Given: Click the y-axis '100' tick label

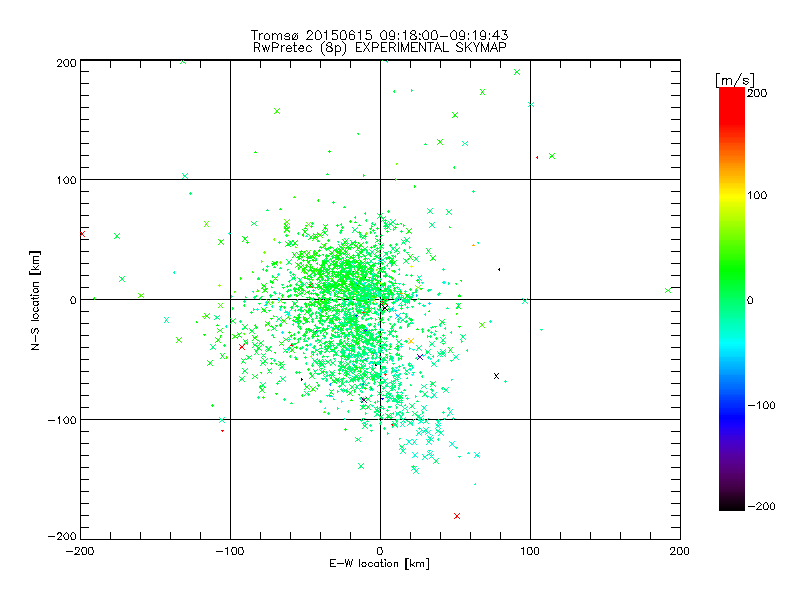Looking at the screenshot, I should 66,180.
